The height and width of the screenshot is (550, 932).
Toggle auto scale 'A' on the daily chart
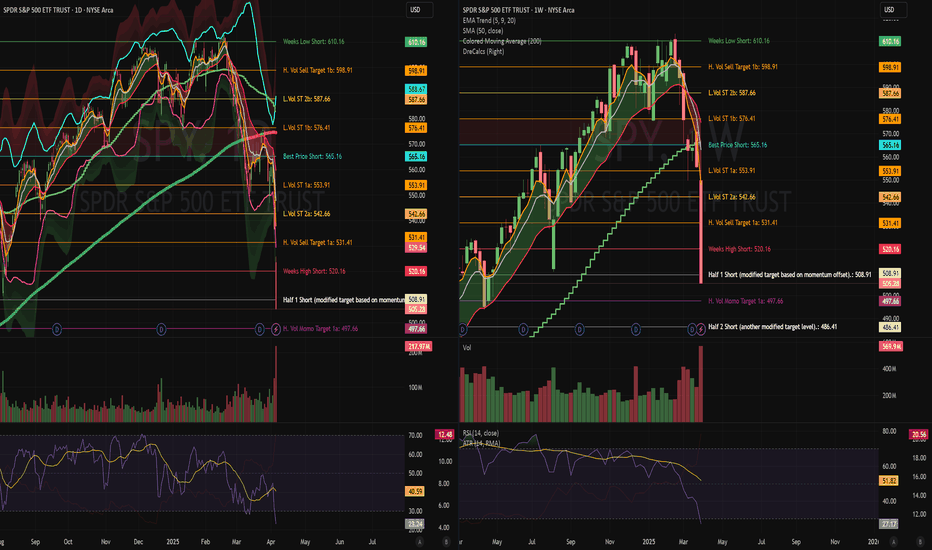pyautogui.click(x=420, y=542)
